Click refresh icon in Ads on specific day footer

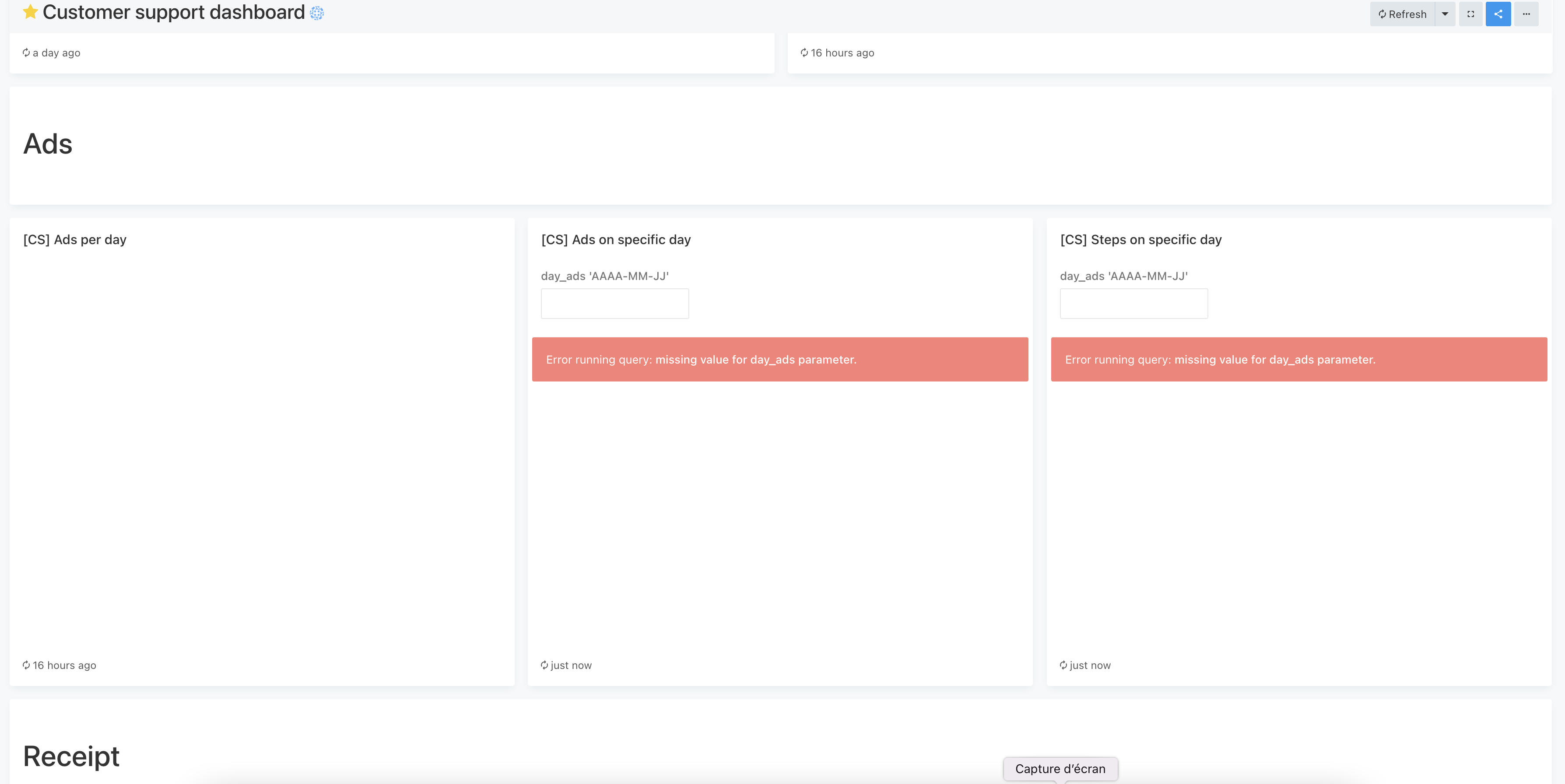click(544, 665)
